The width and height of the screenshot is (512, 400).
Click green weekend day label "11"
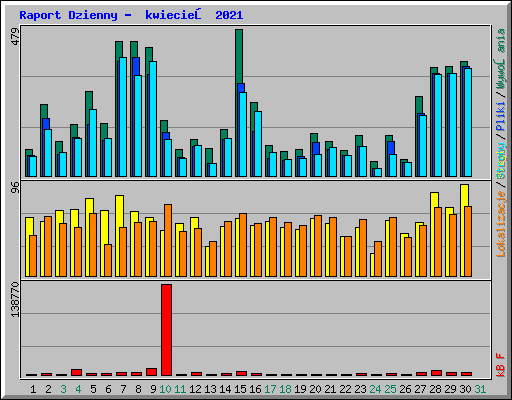(180, 389)
